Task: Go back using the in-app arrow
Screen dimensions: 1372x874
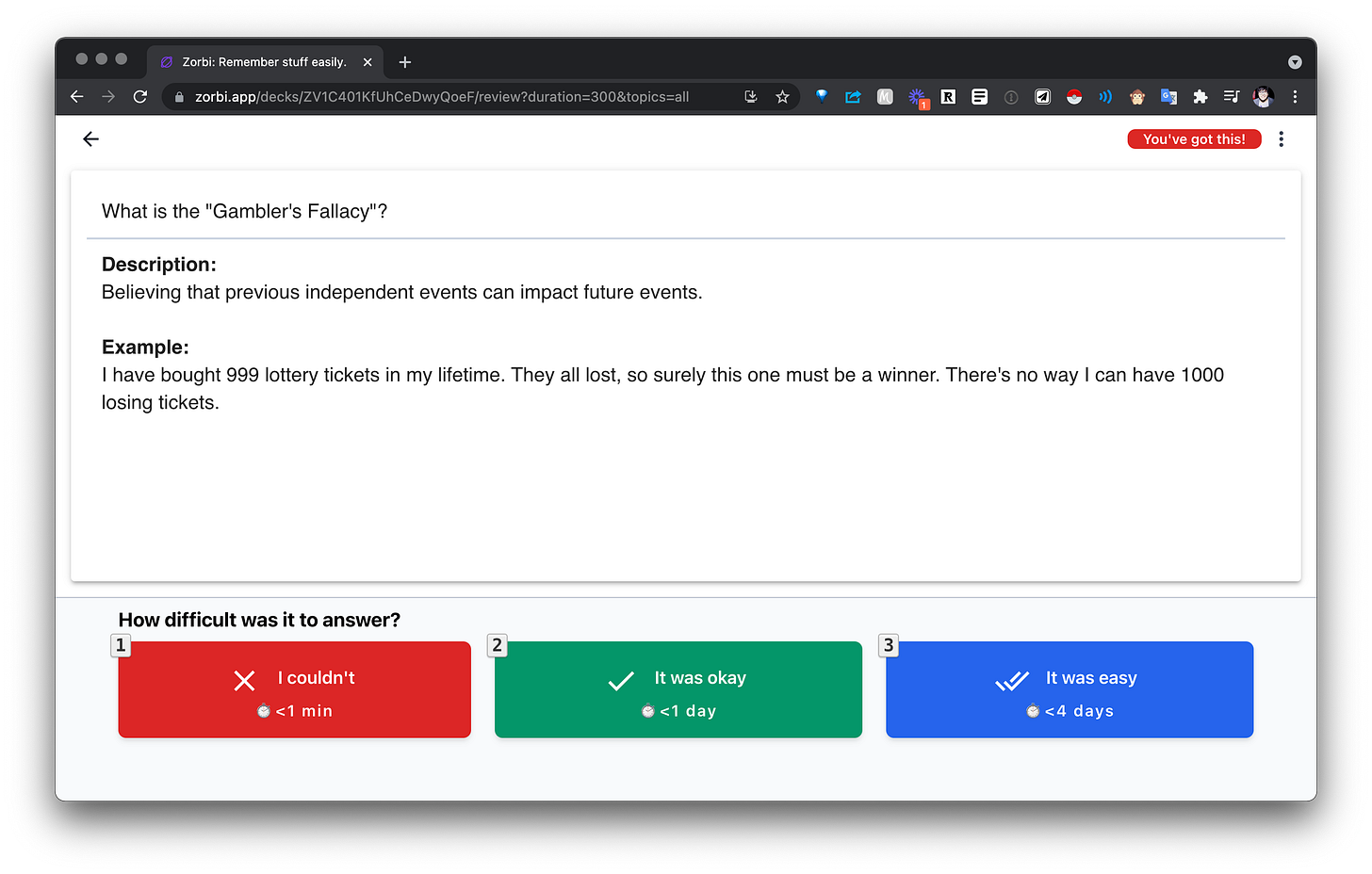Action: 90,139
